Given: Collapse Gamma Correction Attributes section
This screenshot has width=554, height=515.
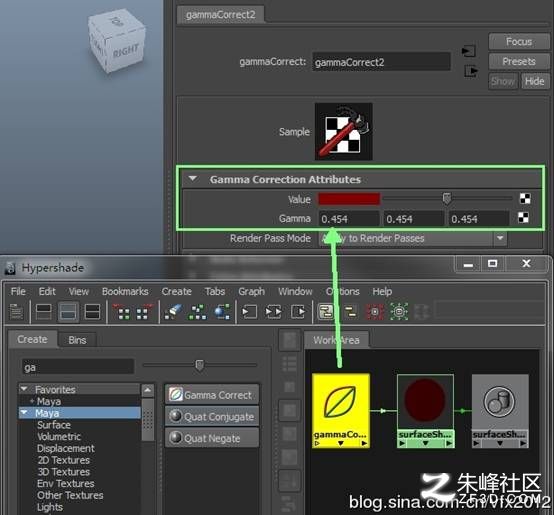Looking at the screenshot, I should click(193, 179).
